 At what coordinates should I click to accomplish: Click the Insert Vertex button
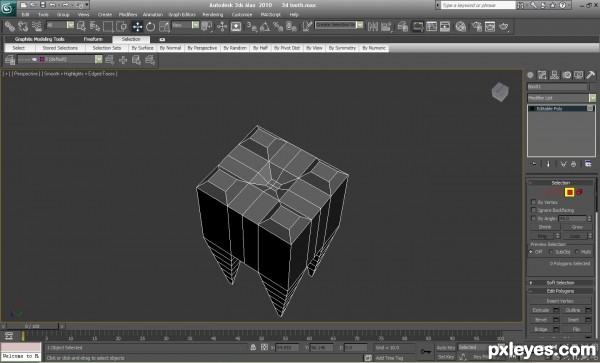click(560, 301)
